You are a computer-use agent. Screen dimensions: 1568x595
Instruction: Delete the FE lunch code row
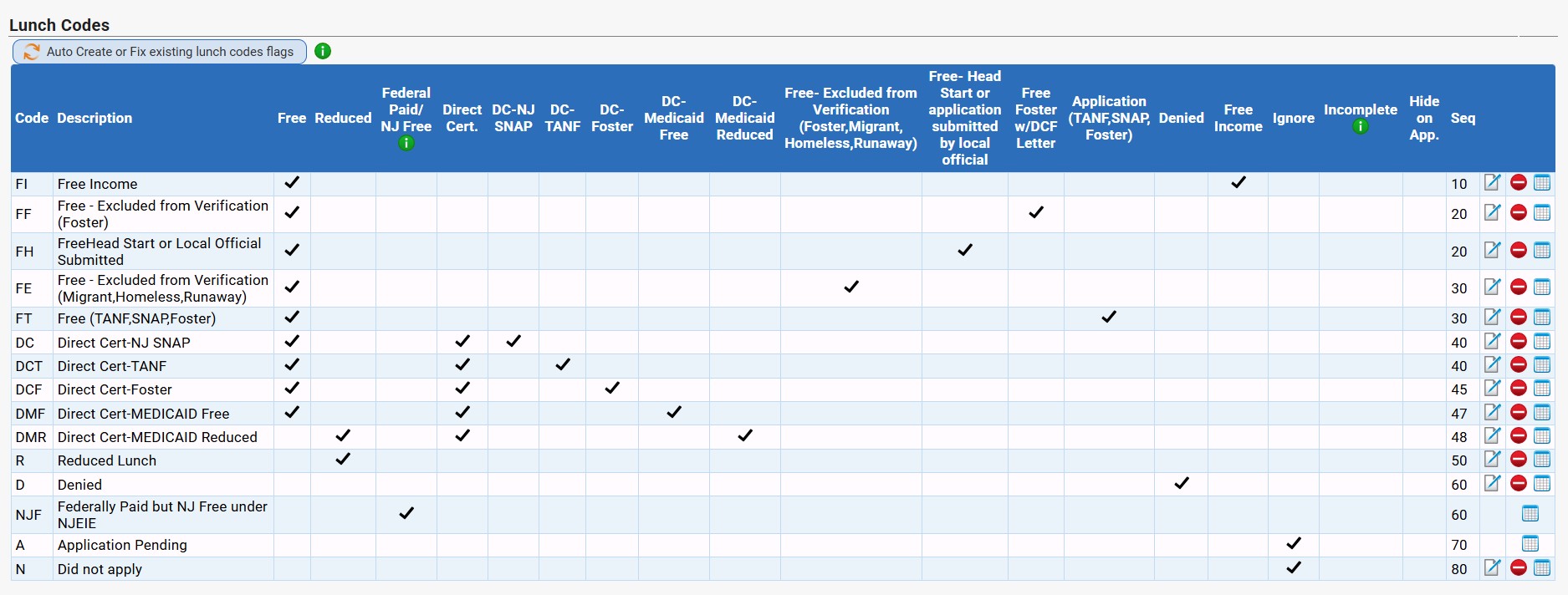(x=1519, y=287)
